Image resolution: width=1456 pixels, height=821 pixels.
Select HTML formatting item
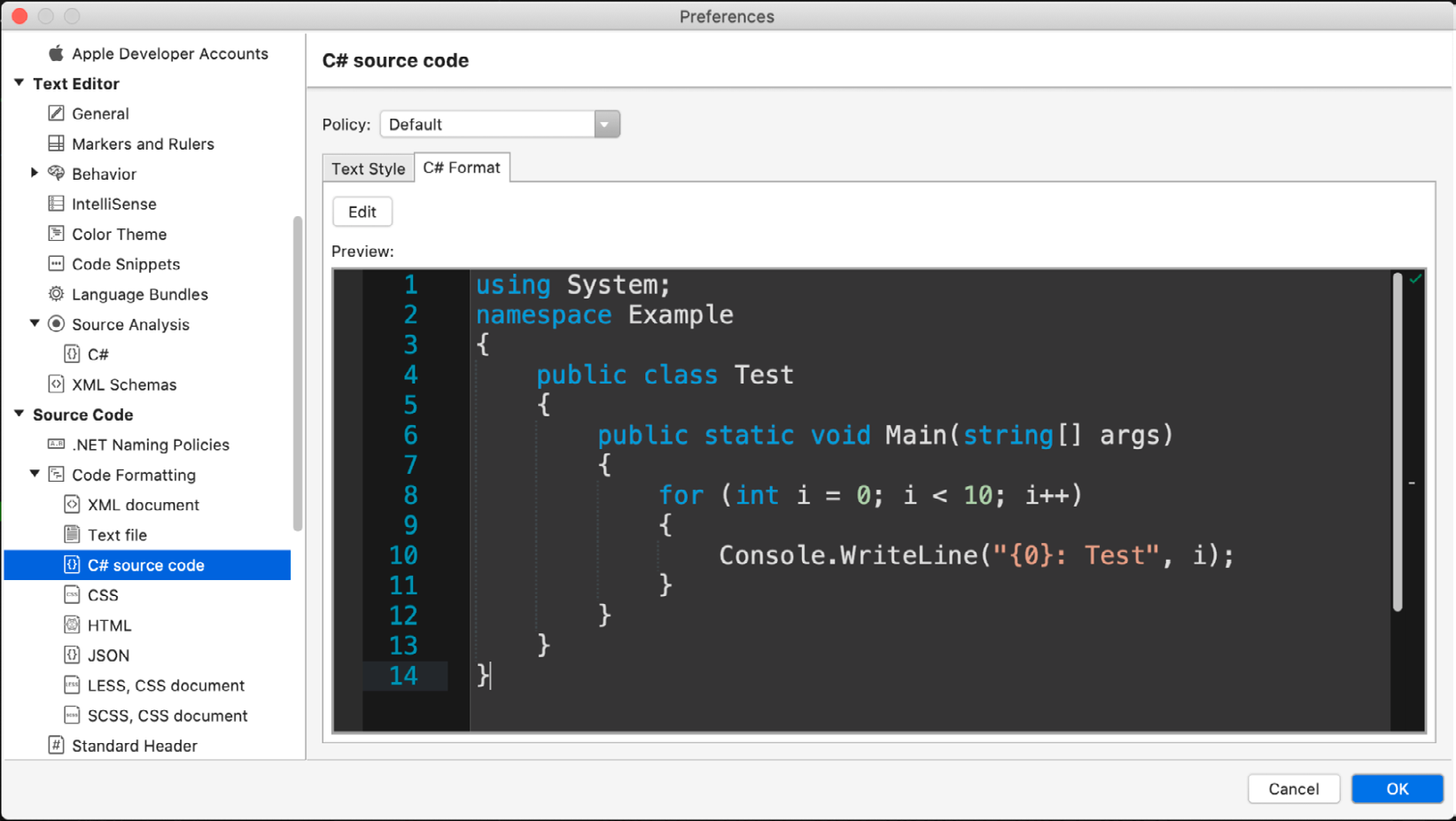[109, 625]
